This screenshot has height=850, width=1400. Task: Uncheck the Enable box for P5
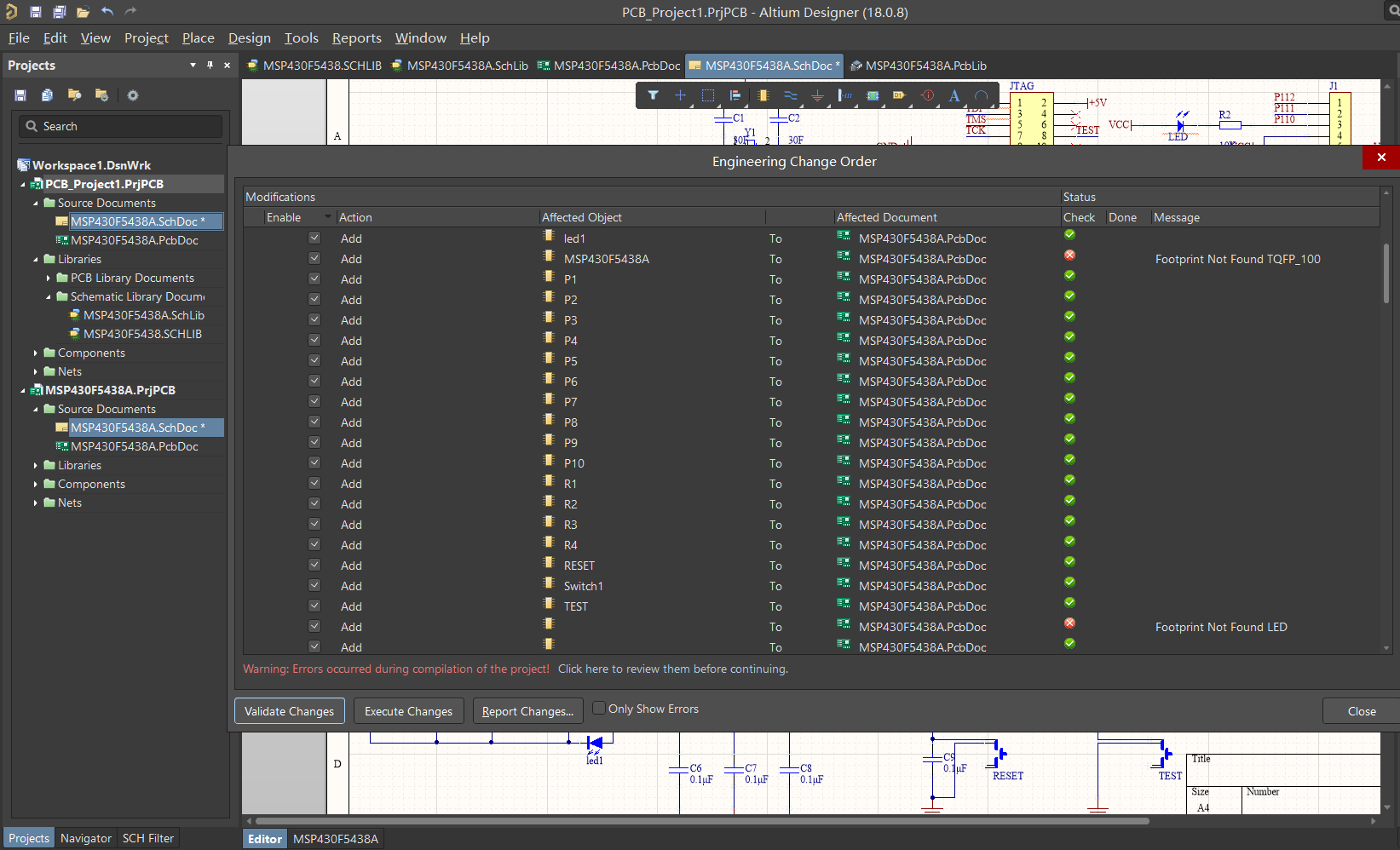(314, 360)
